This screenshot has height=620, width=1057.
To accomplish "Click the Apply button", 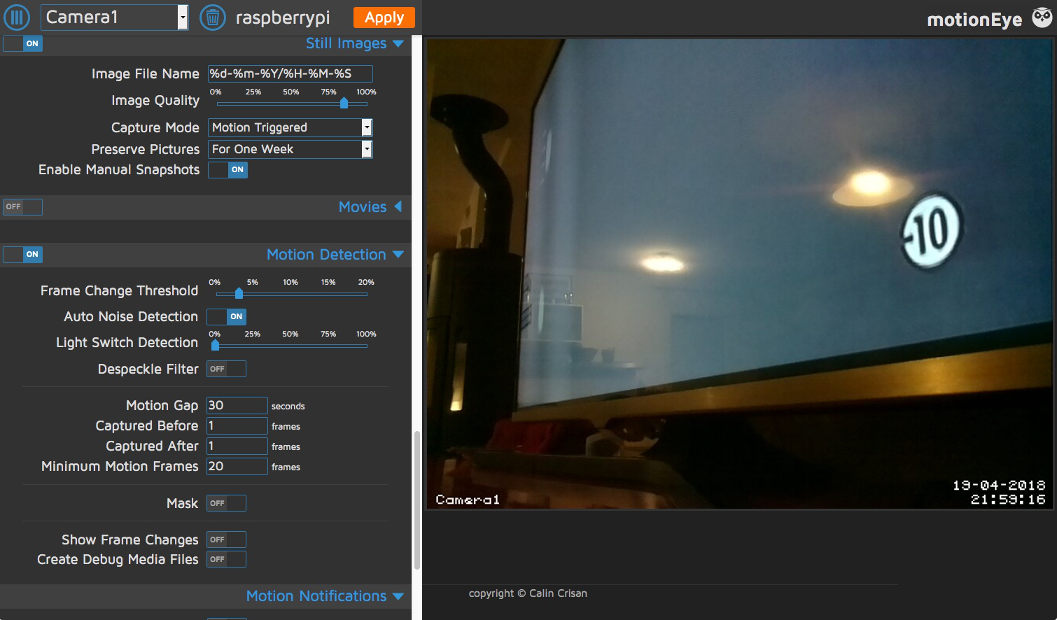I will [383, 17].
